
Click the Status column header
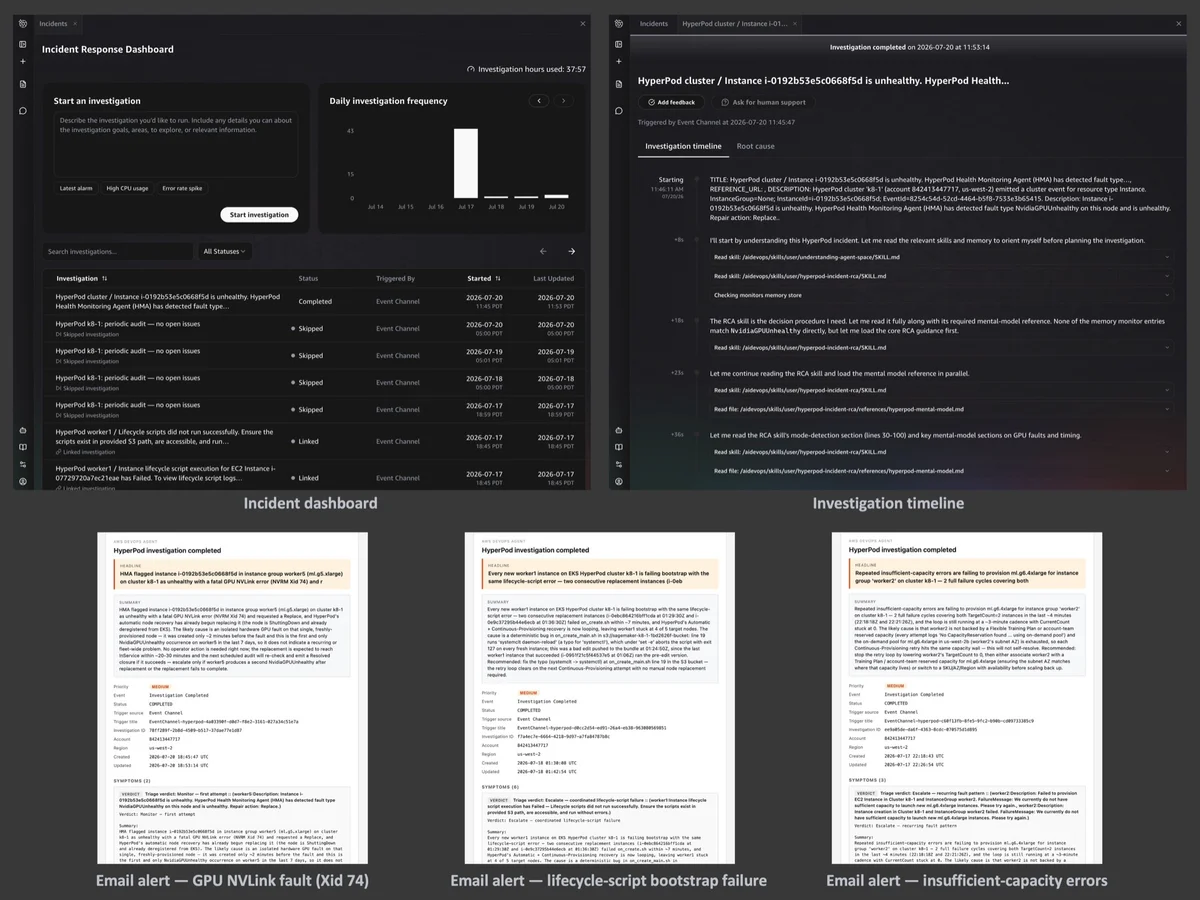pyautogui.click(x=308, y=279)
